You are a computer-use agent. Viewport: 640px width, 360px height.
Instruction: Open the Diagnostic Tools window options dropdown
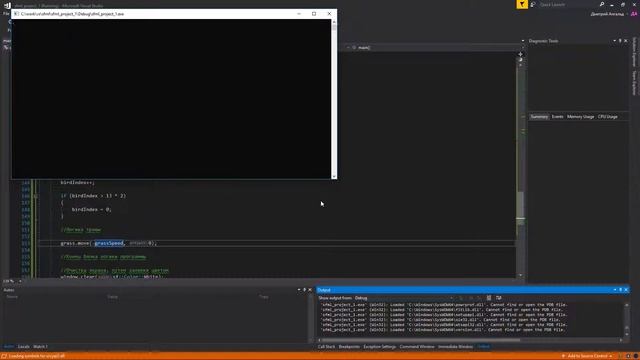[x=614, y=41]
